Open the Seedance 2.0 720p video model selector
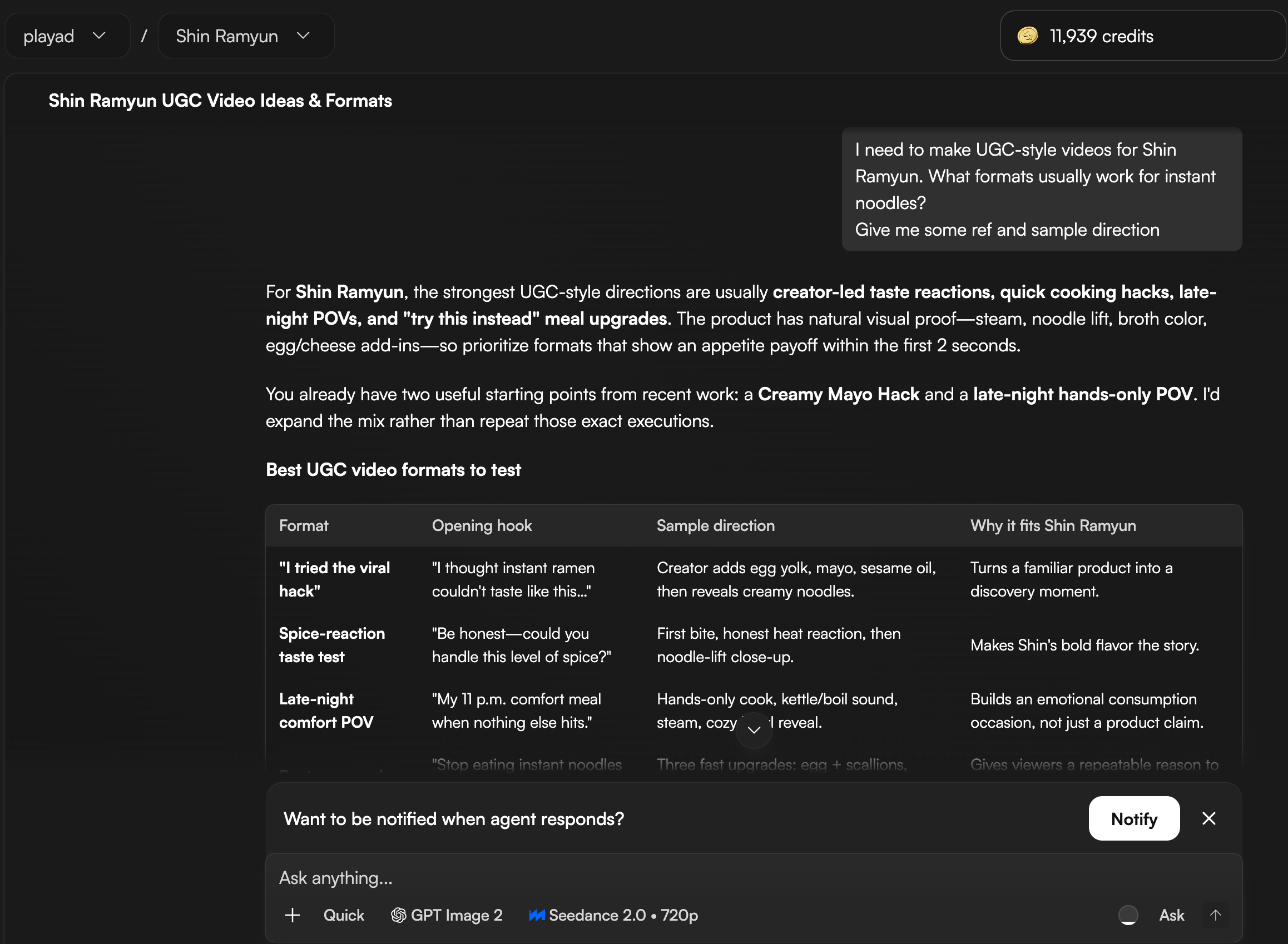 coord(613,915)
